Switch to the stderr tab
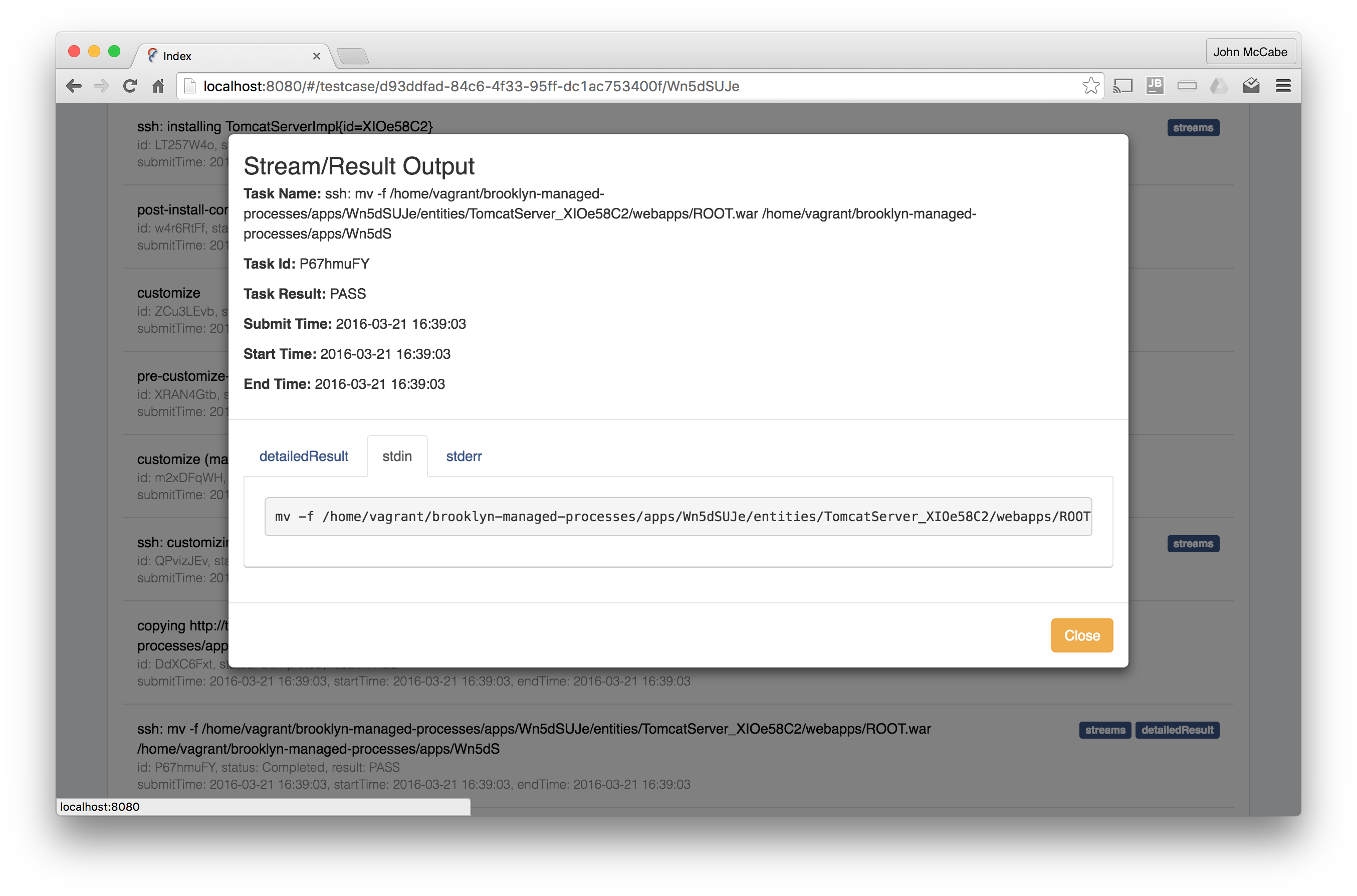The image size is (1357, 896). (x=464, y=456)
